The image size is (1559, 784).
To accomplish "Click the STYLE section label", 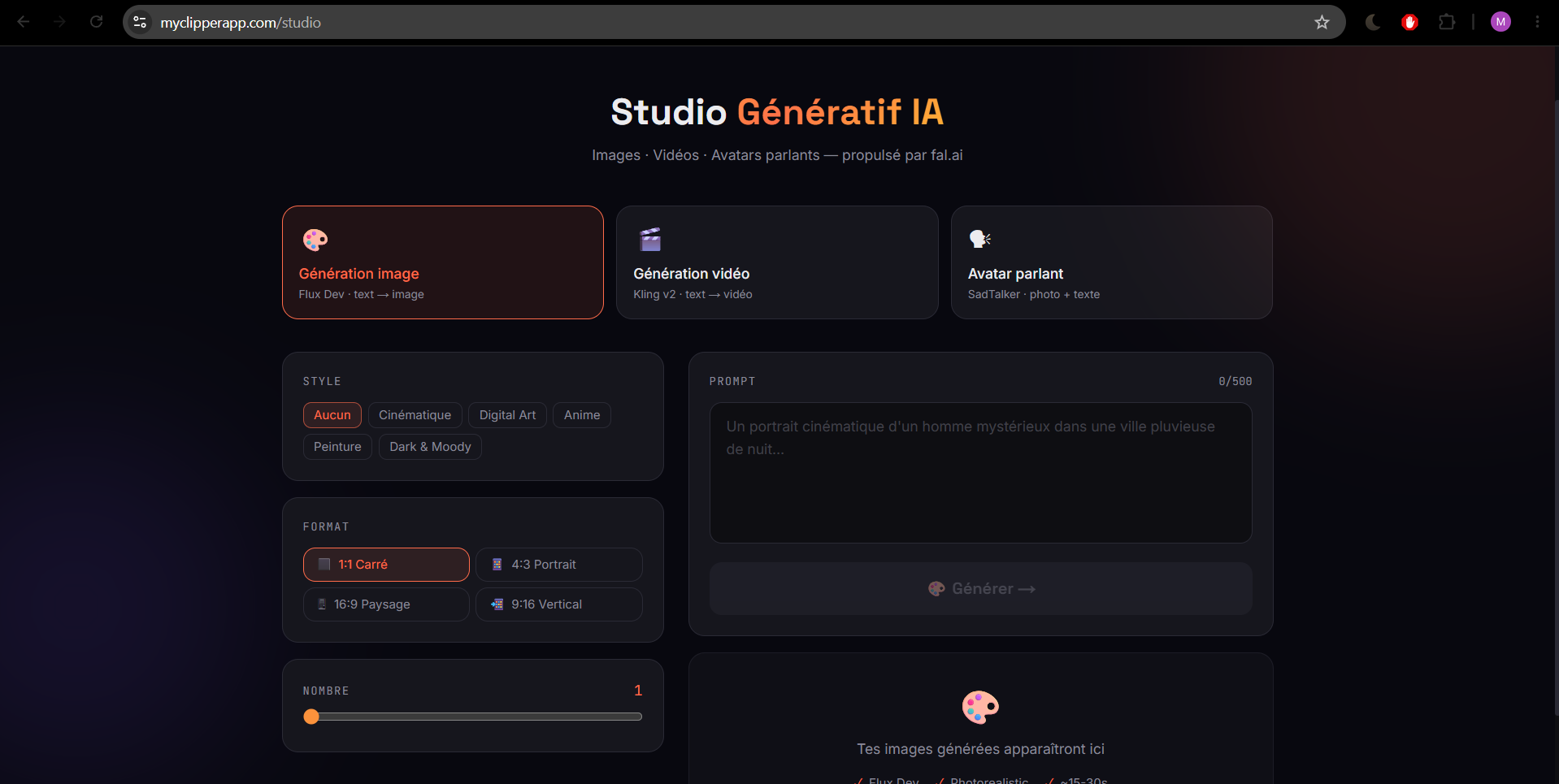I will point(322,381).
